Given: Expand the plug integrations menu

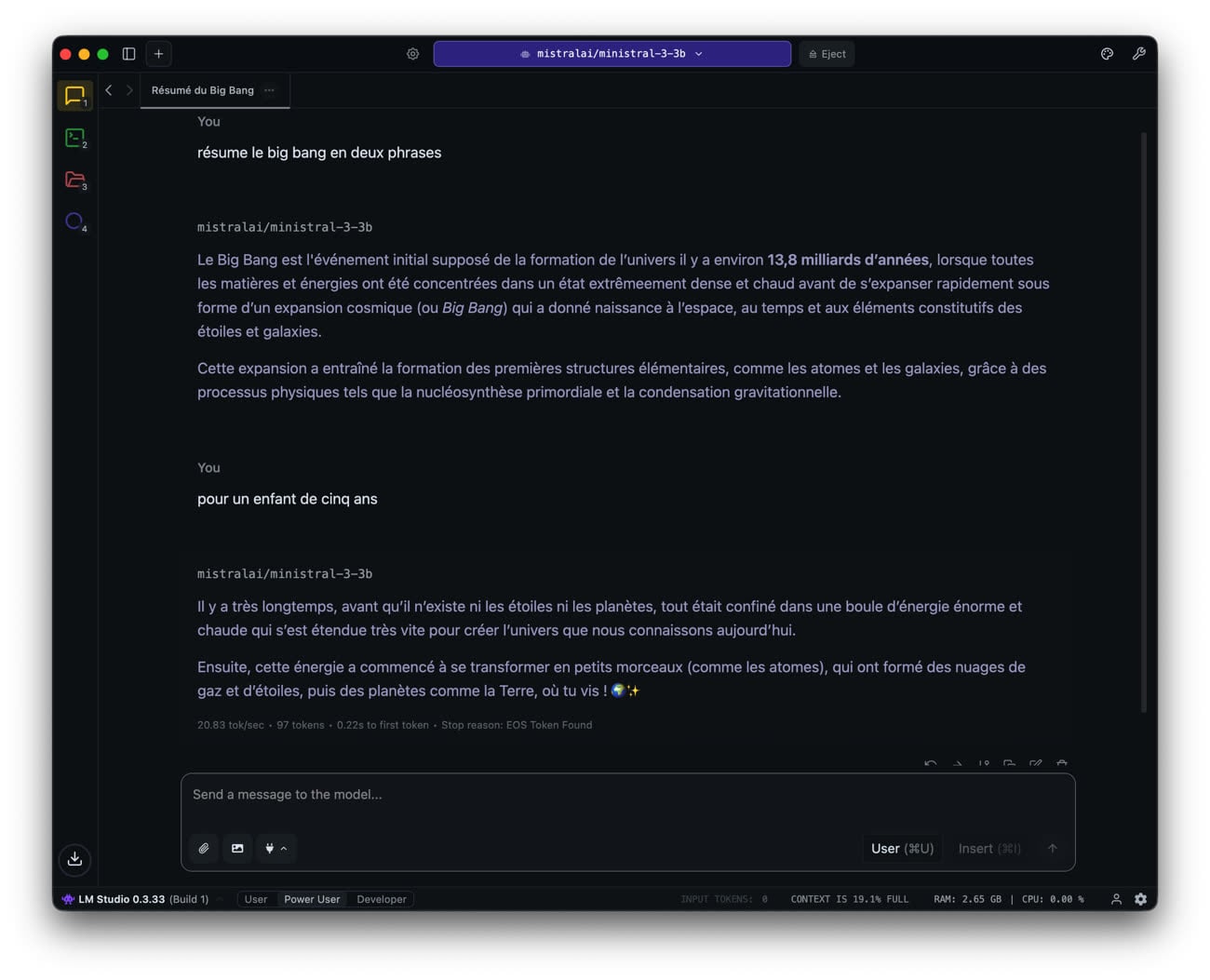Looking at the screenshot, I should click(276, 848).
